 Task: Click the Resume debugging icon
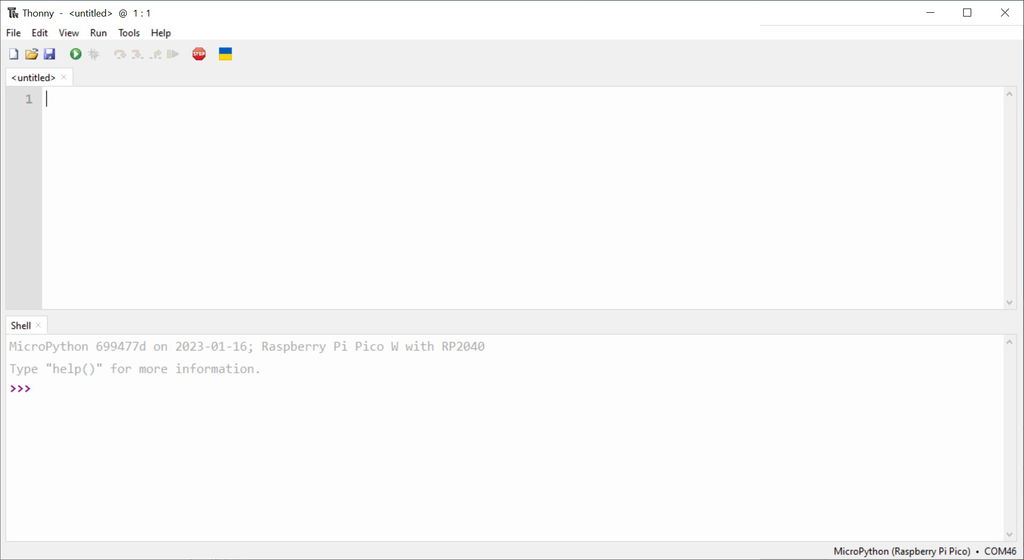click(173, 54)
